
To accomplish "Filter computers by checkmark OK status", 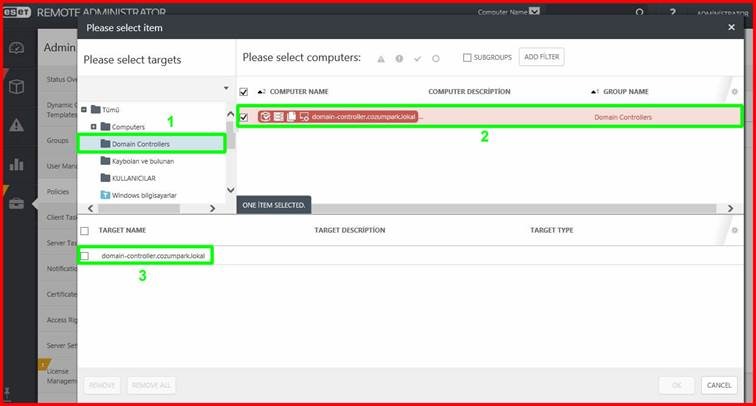I will [x=418, y=59].
